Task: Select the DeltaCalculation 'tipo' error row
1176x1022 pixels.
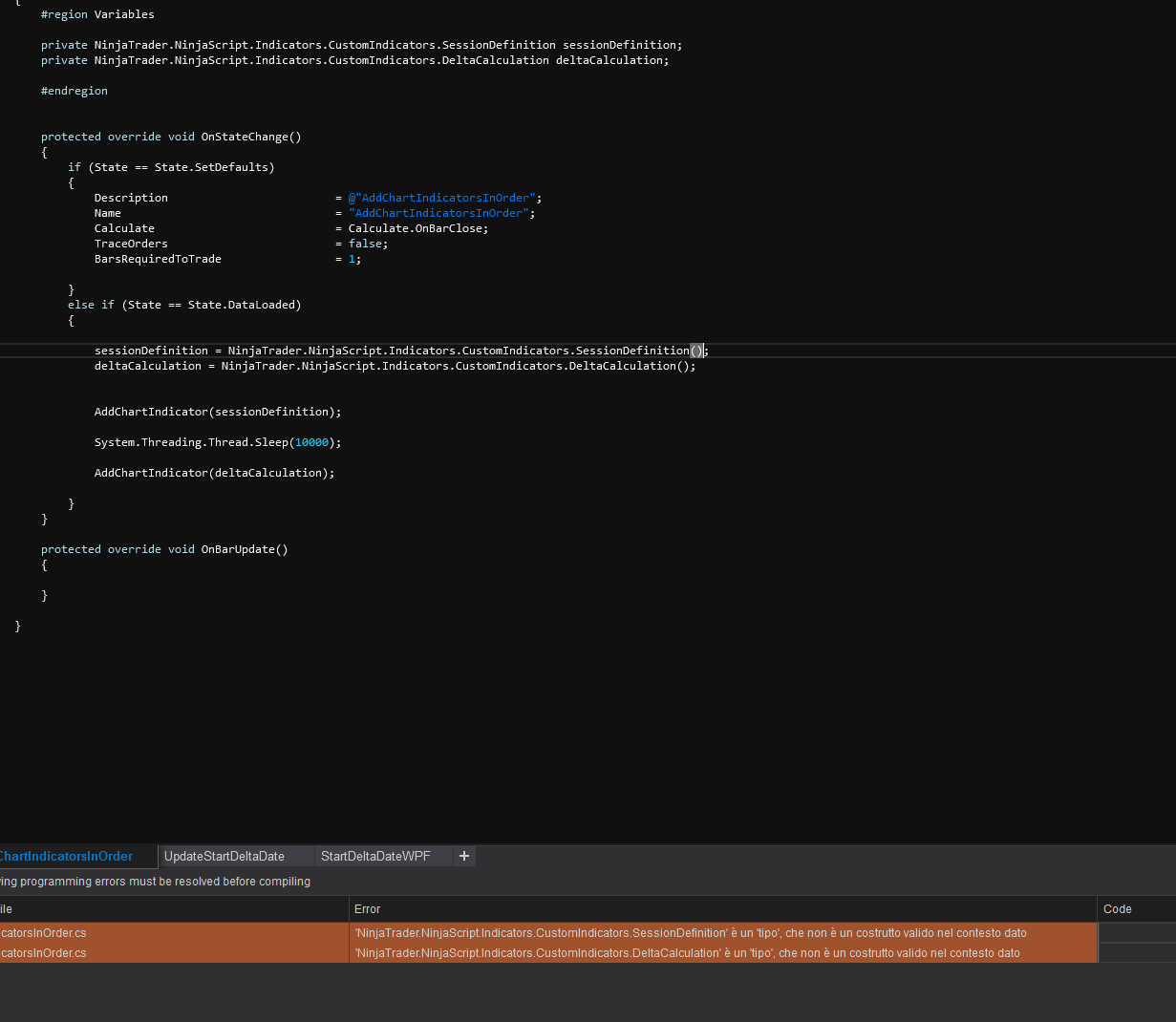Action: [x=548, y=953]
